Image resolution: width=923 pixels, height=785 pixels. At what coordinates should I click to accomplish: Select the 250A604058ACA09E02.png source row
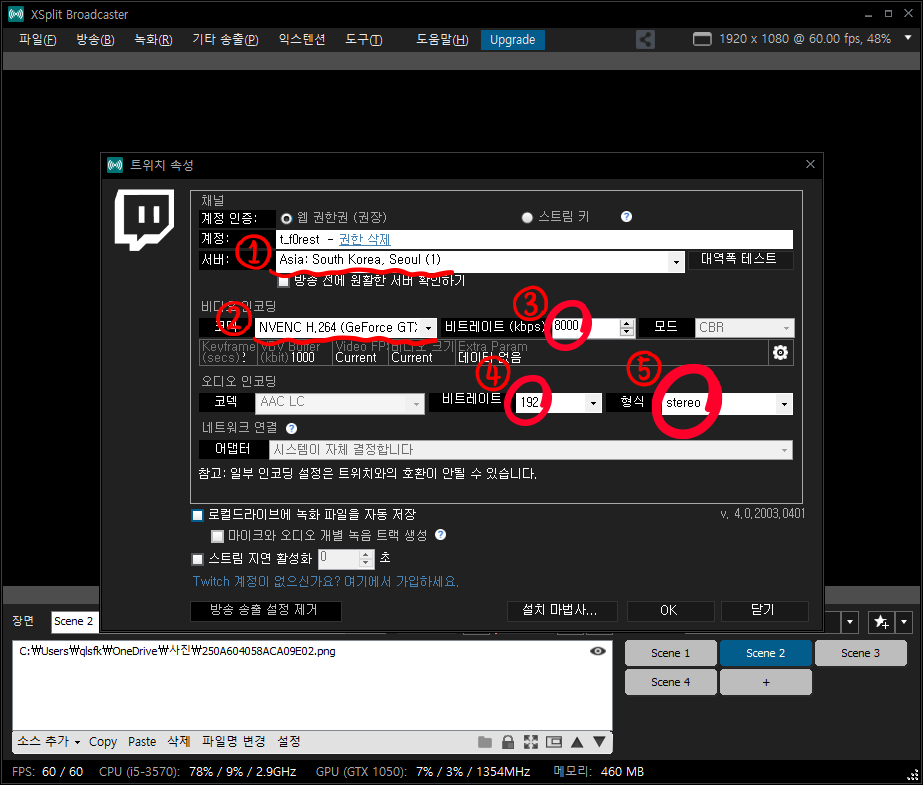coord(312,651)
